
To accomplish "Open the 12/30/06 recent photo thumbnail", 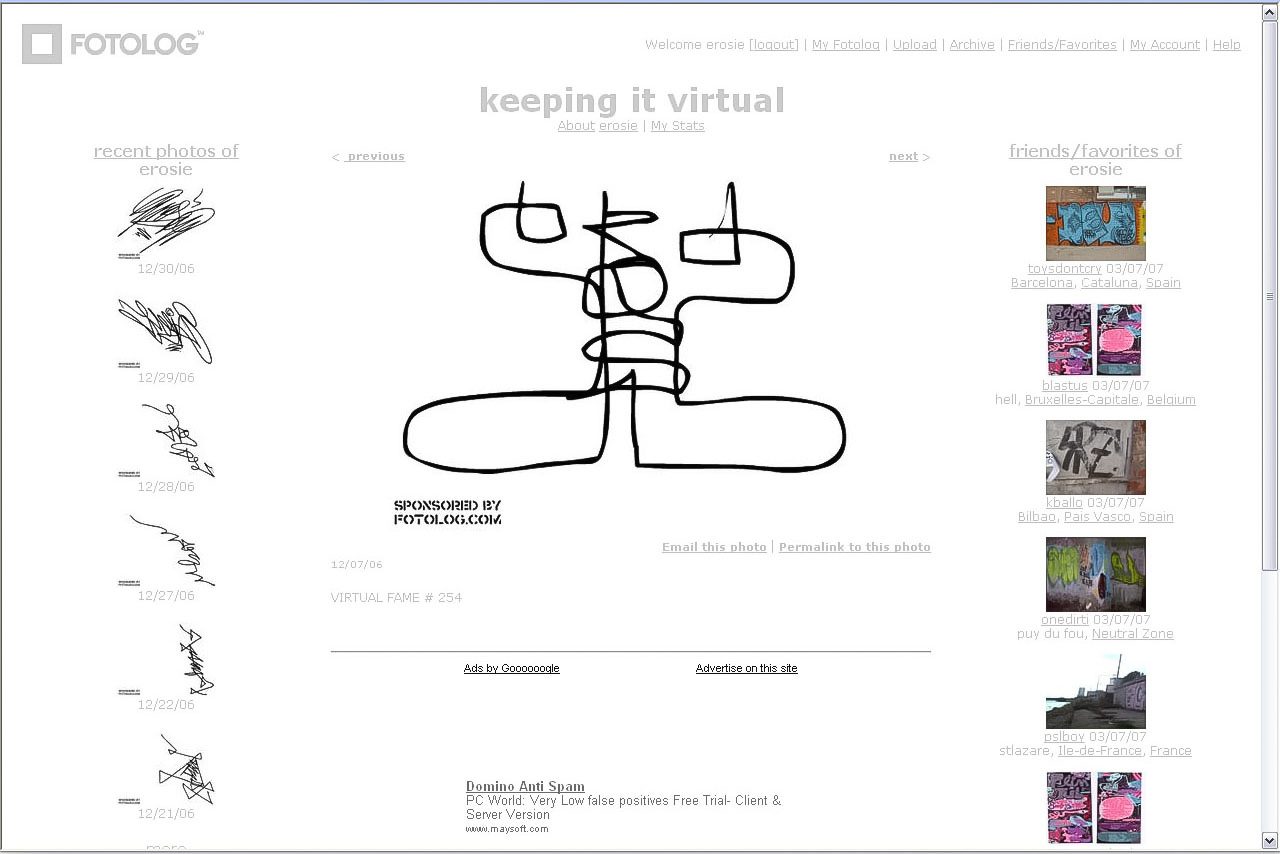I will coord(166,222).
